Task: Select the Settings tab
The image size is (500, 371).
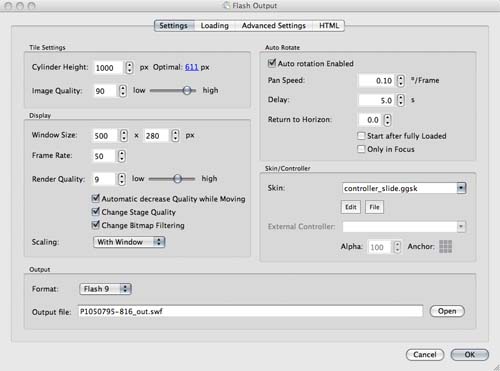Action: coord(174,26)
